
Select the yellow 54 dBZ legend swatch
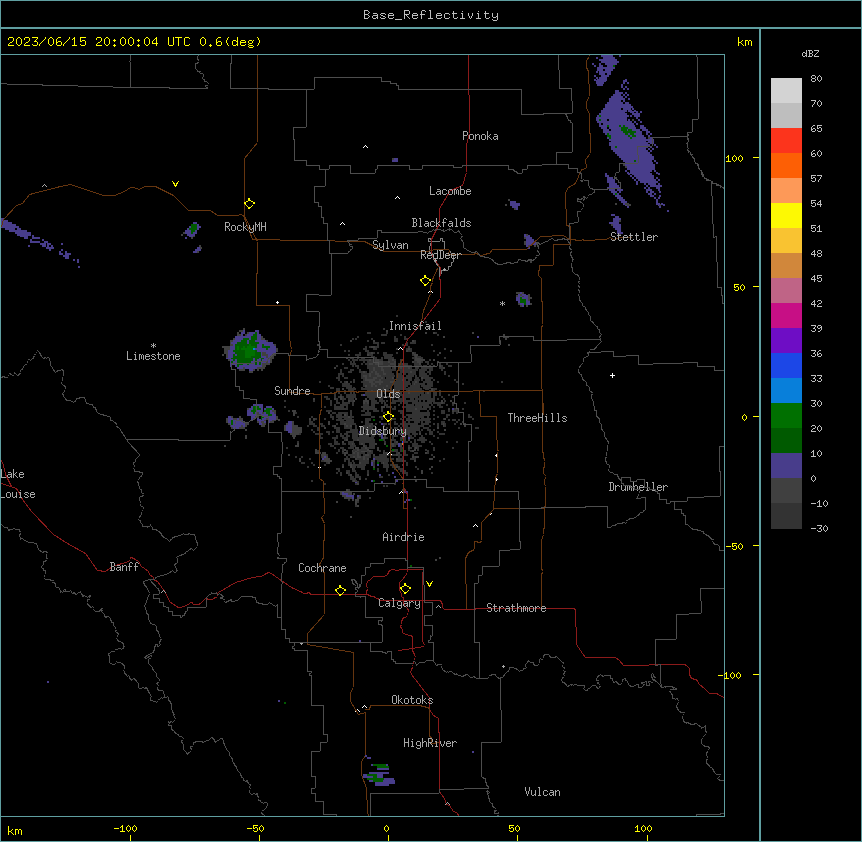click(786, 215)
